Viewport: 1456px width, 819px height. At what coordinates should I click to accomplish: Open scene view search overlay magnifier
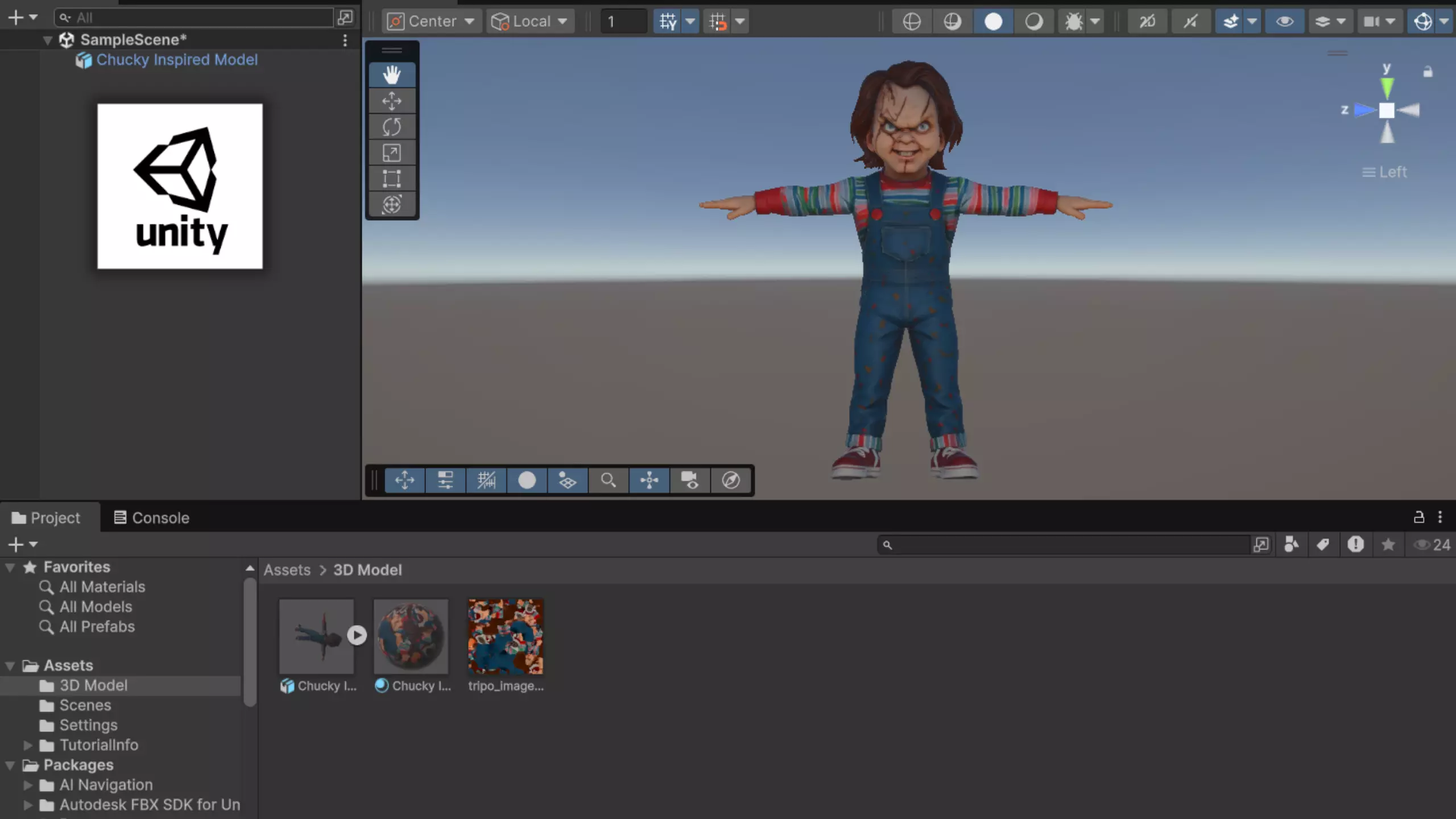tap(608, 481)
